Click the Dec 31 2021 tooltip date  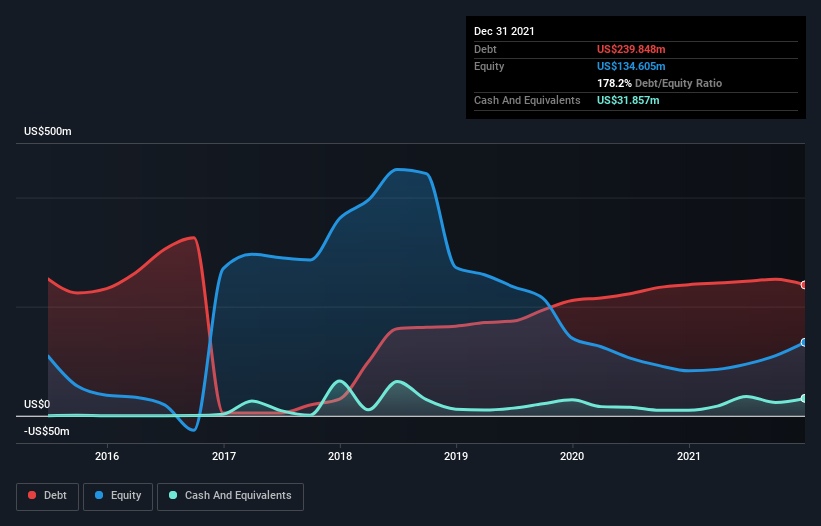(x=504, y=31)
